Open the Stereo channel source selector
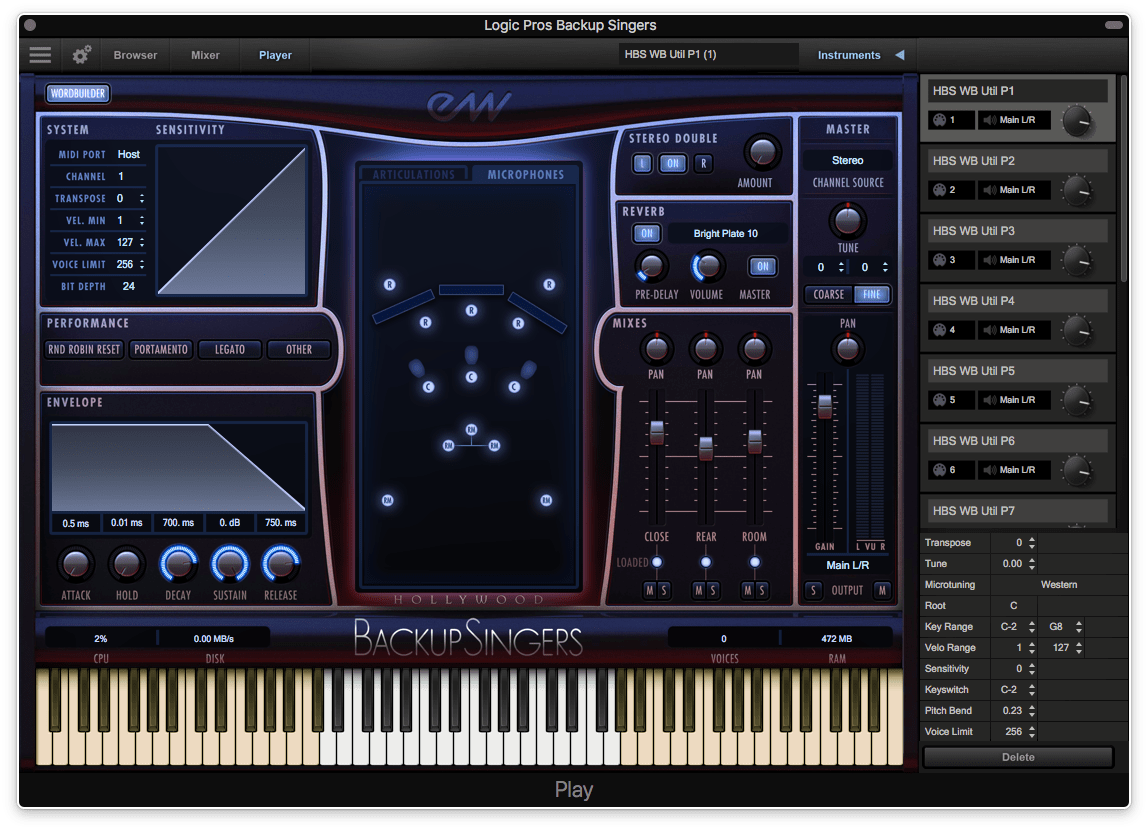 (x=847, y=160)
